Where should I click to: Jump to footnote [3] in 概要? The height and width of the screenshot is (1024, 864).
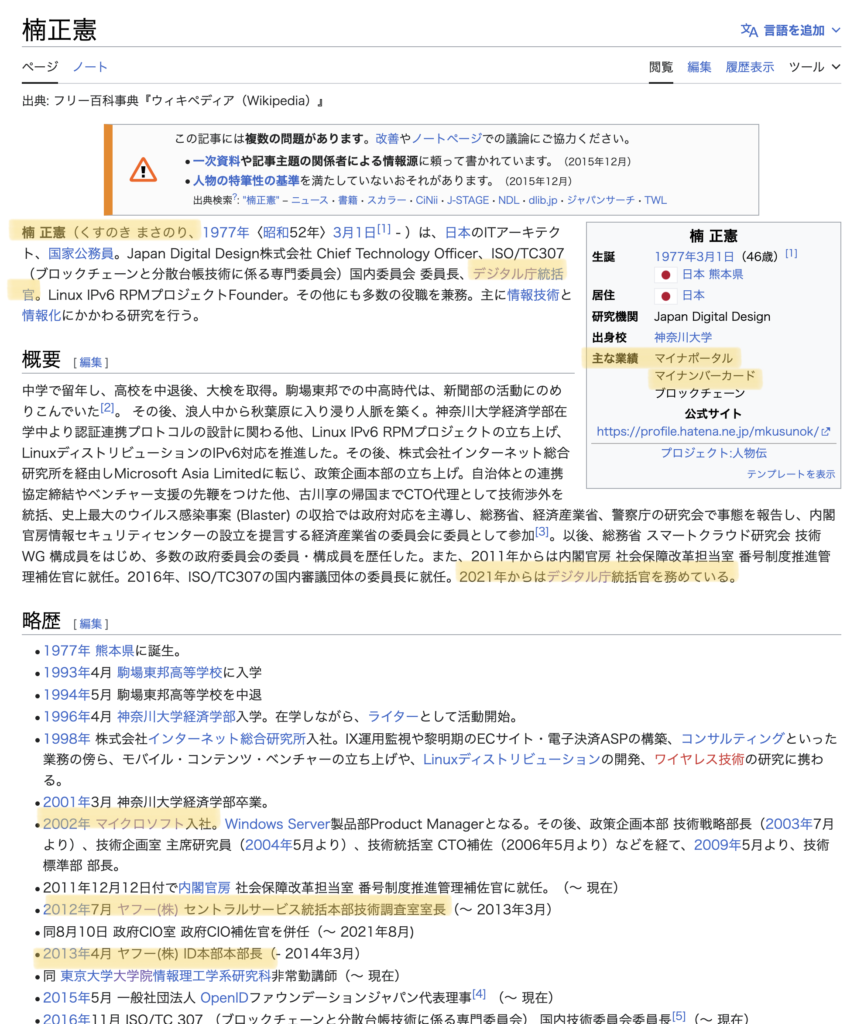(542, 532)
